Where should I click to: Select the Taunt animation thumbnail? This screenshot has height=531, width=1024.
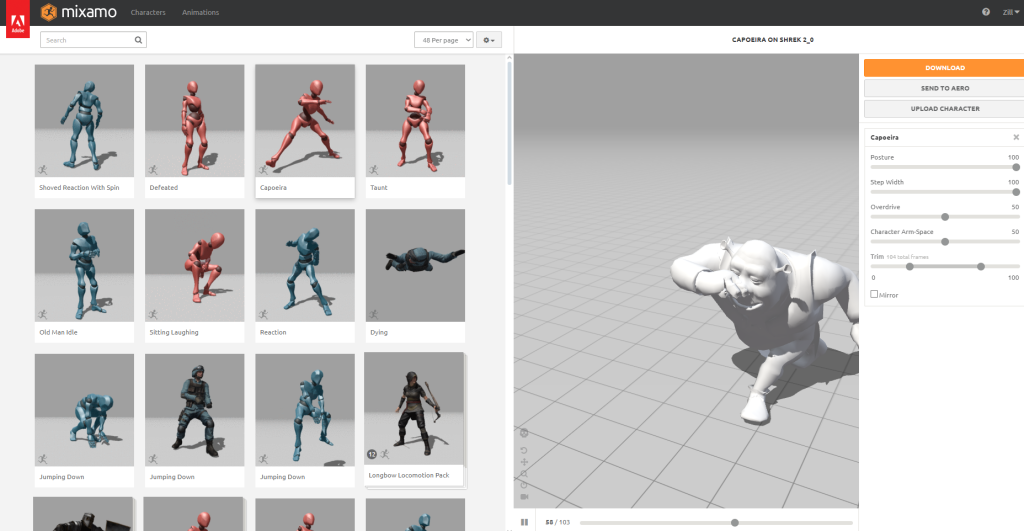[x=415, y=121]
